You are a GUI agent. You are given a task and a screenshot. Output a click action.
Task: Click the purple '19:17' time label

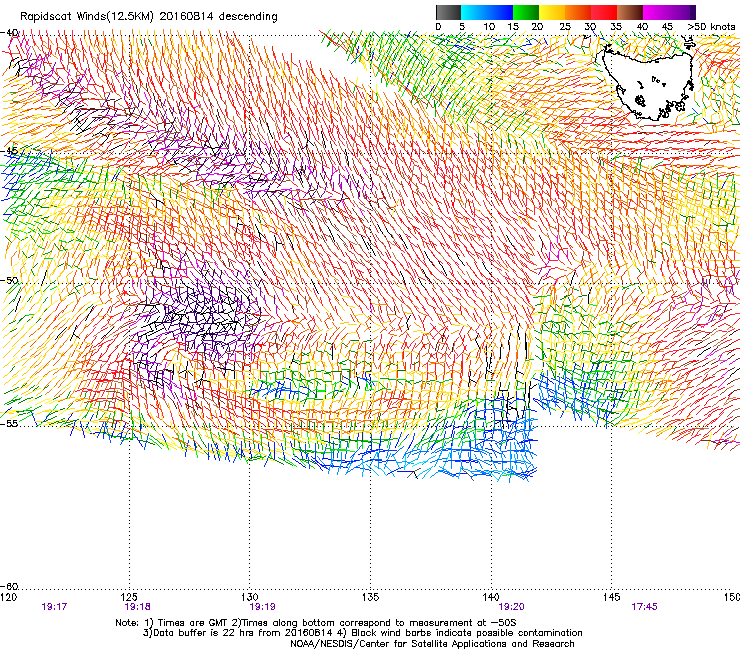click(54, 607)
